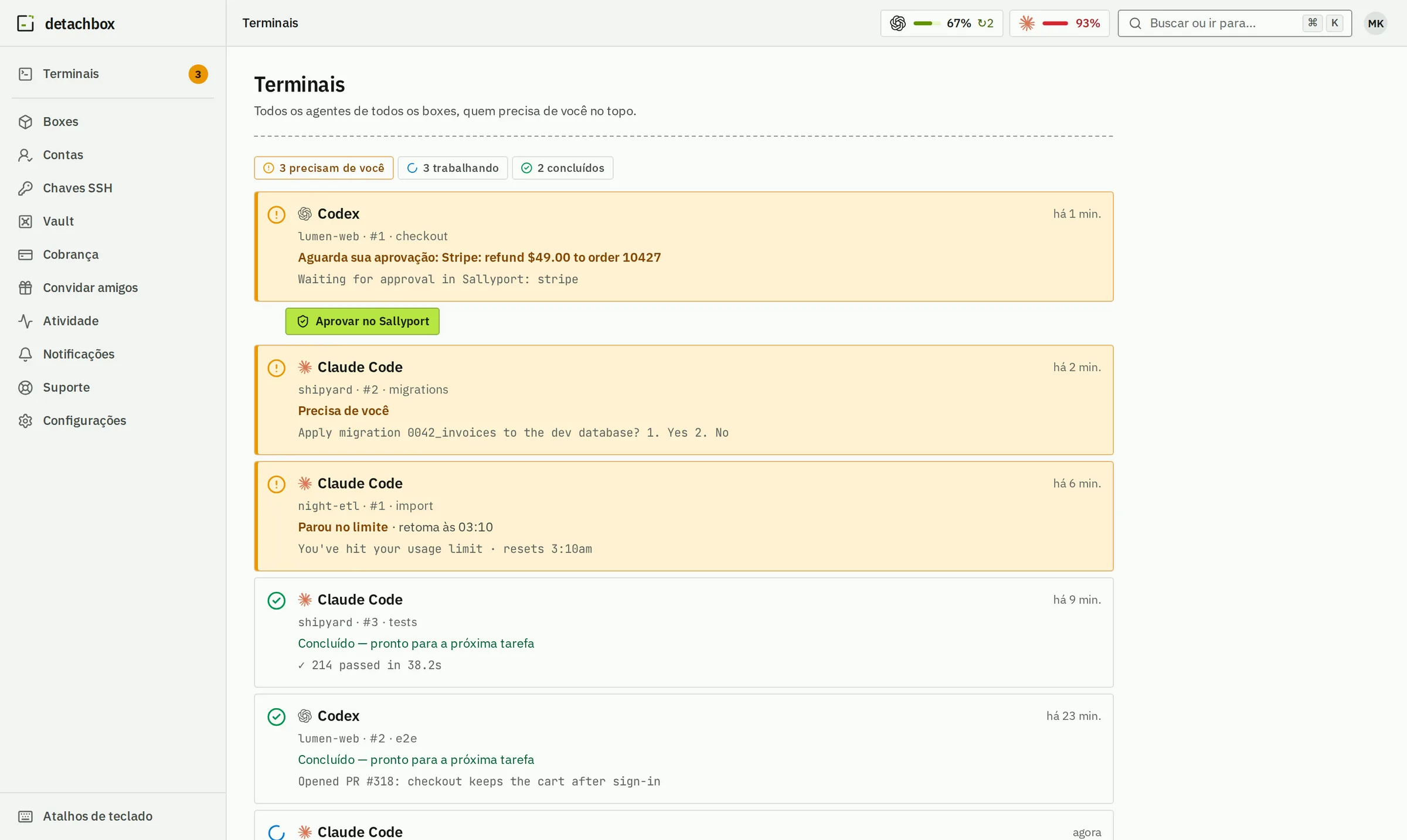Screen dimensions: 1407x840
Task: Filter by 3 precisam de você
Action: (324, 168)
